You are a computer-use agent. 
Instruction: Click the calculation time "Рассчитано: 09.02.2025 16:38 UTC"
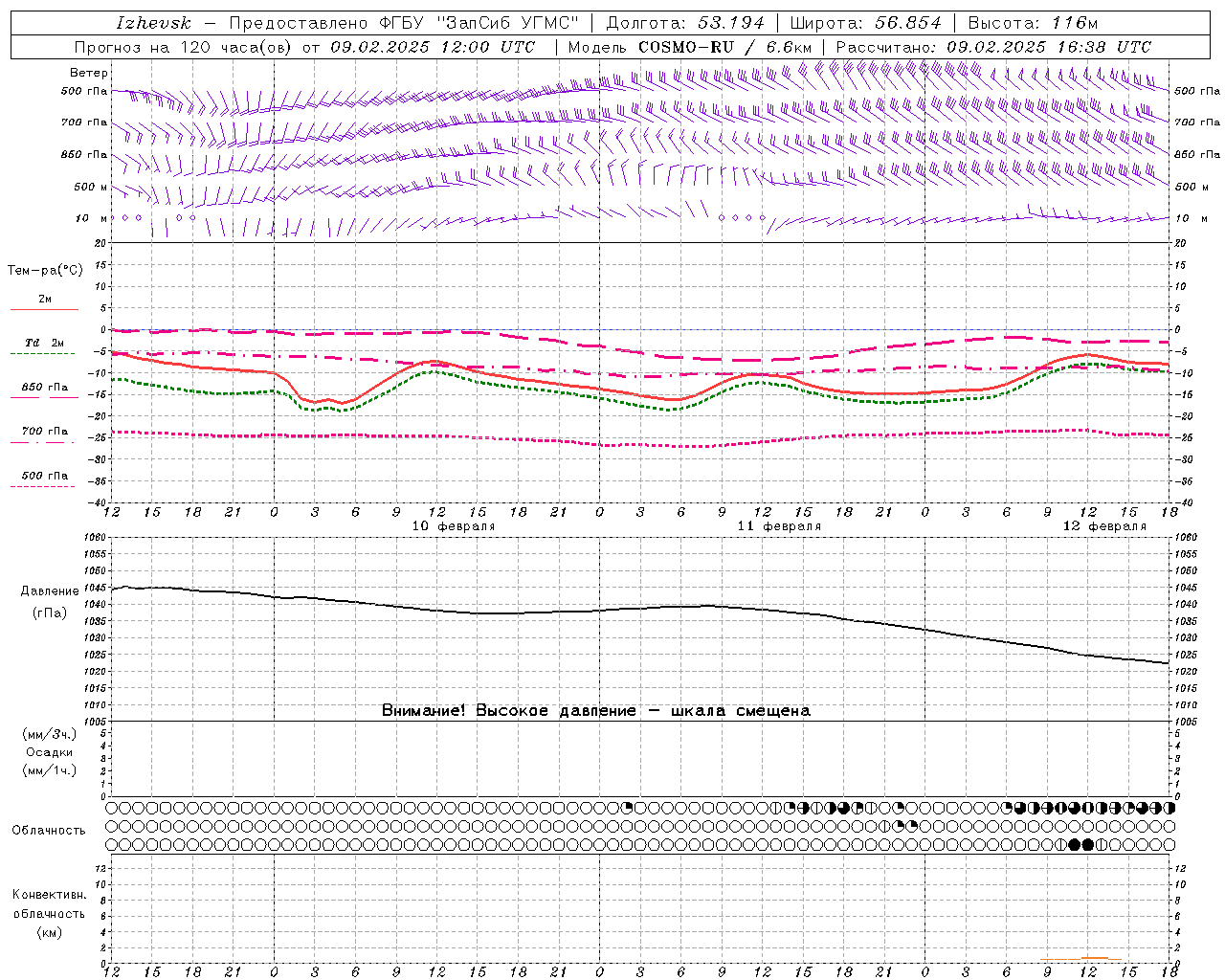coord(993,47)
